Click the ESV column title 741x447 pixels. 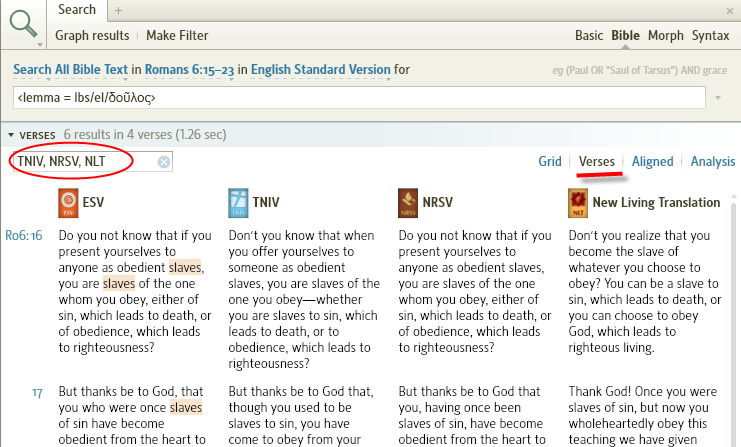pyautogui.click(x=93, y=203)
